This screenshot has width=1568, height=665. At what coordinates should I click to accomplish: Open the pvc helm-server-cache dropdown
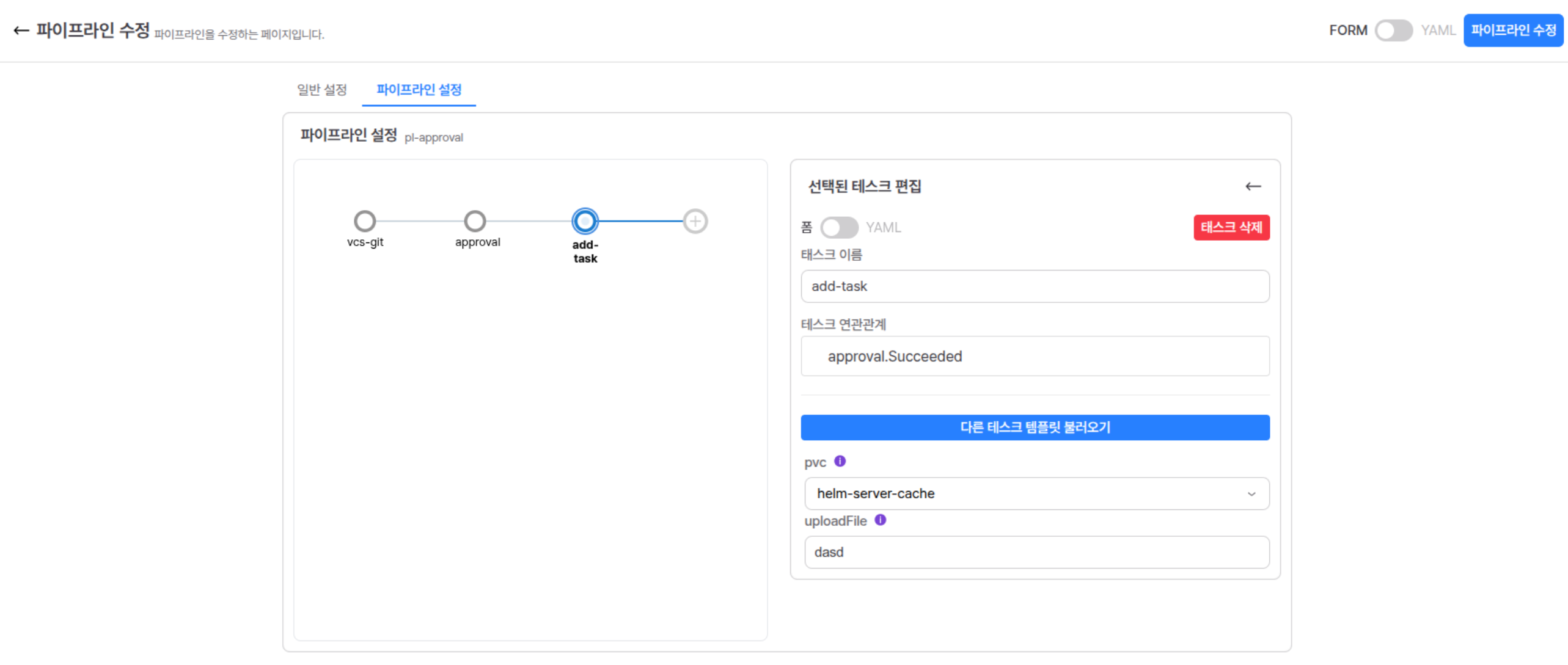(x=1036, y=493)
